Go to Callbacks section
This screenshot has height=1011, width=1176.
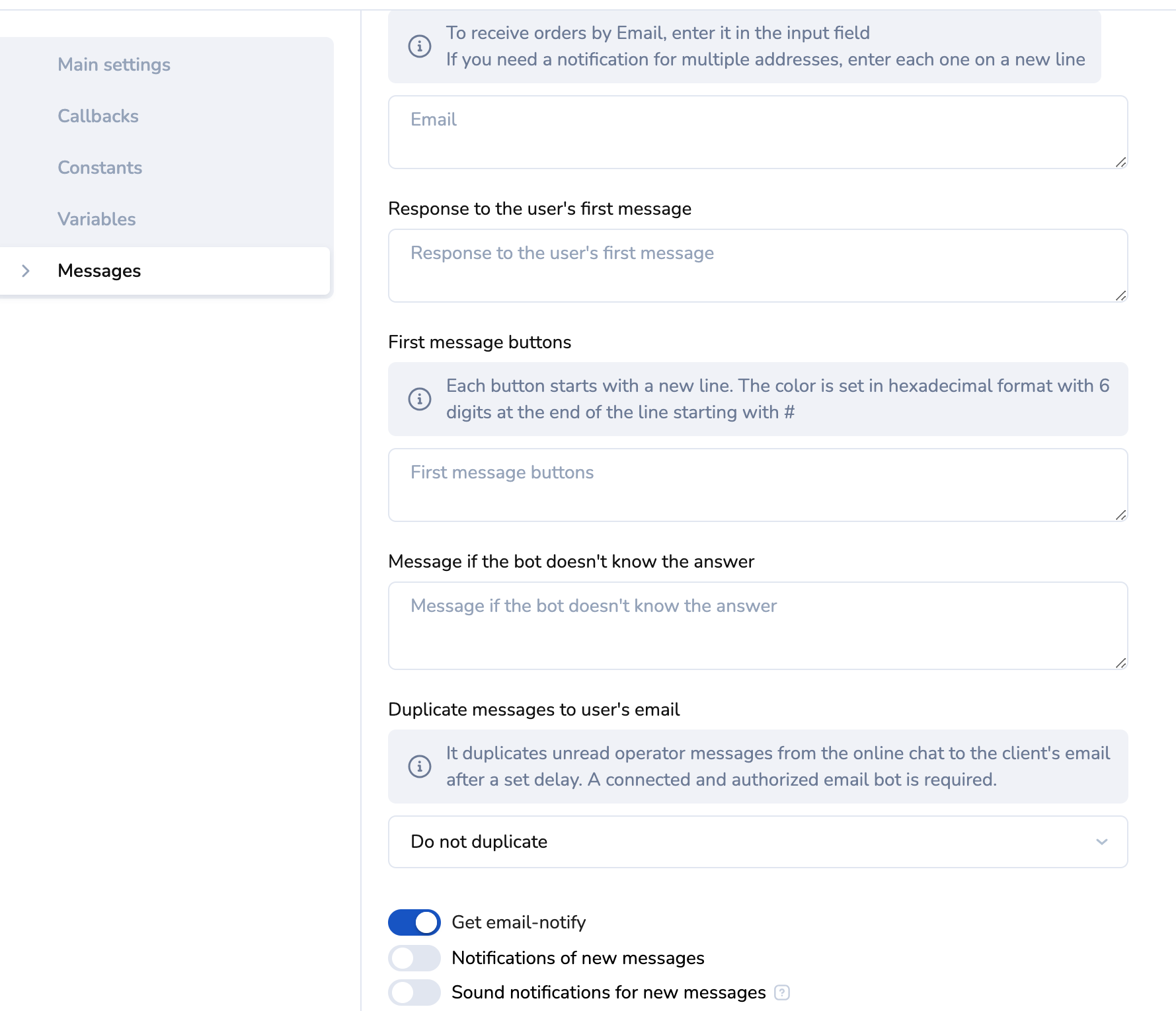(x=98, y=116)
